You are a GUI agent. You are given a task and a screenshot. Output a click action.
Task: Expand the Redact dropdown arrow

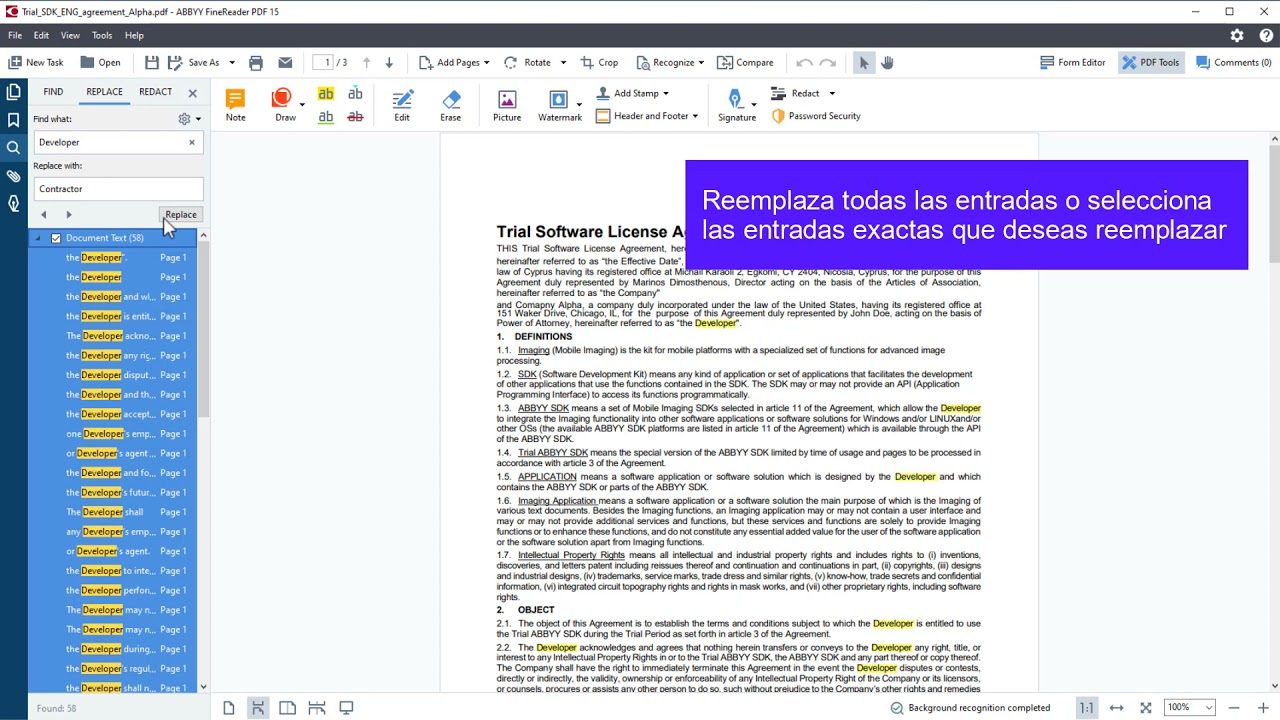click(832, 93)
